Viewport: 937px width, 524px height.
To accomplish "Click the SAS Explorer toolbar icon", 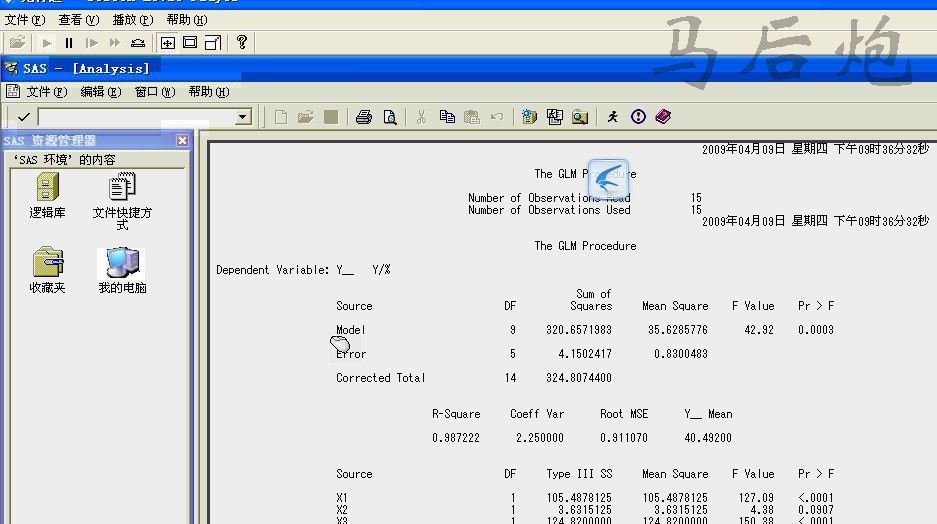I will click(580, 117).
